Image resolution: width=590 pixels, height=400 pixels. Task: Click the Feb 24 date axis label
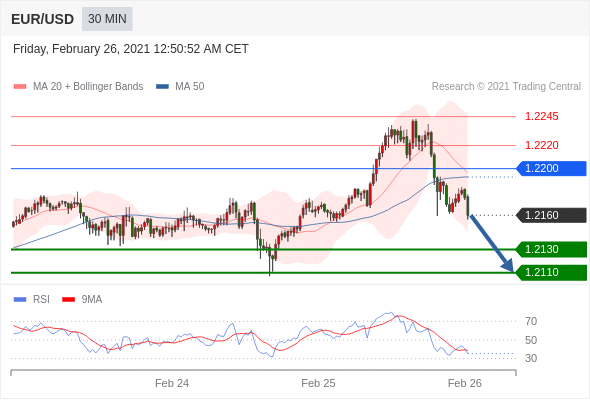(172, 383)
